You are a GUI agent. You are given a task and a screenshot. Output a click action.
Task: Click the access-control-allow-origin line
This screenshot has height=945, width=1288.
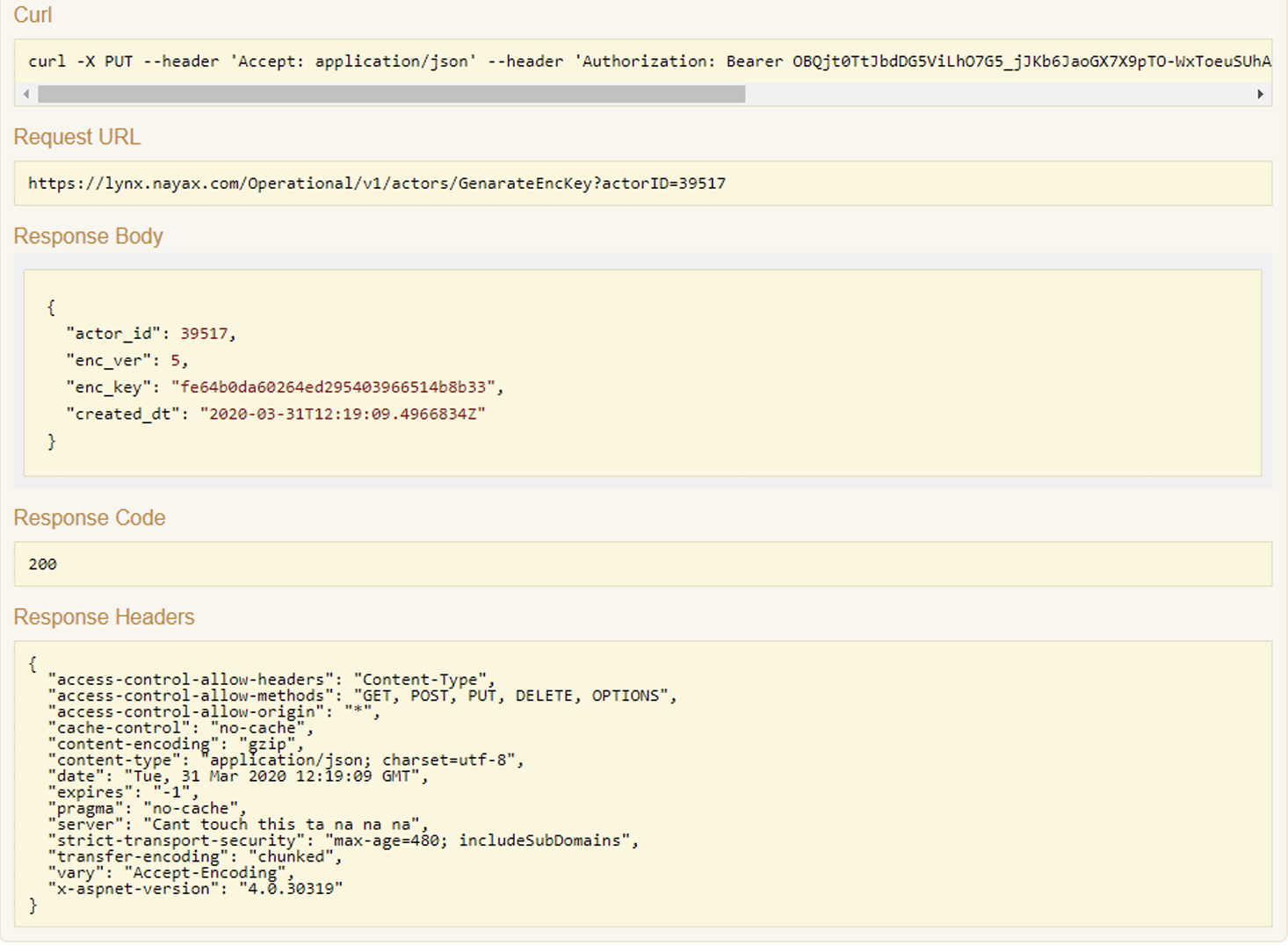[214, 711]
